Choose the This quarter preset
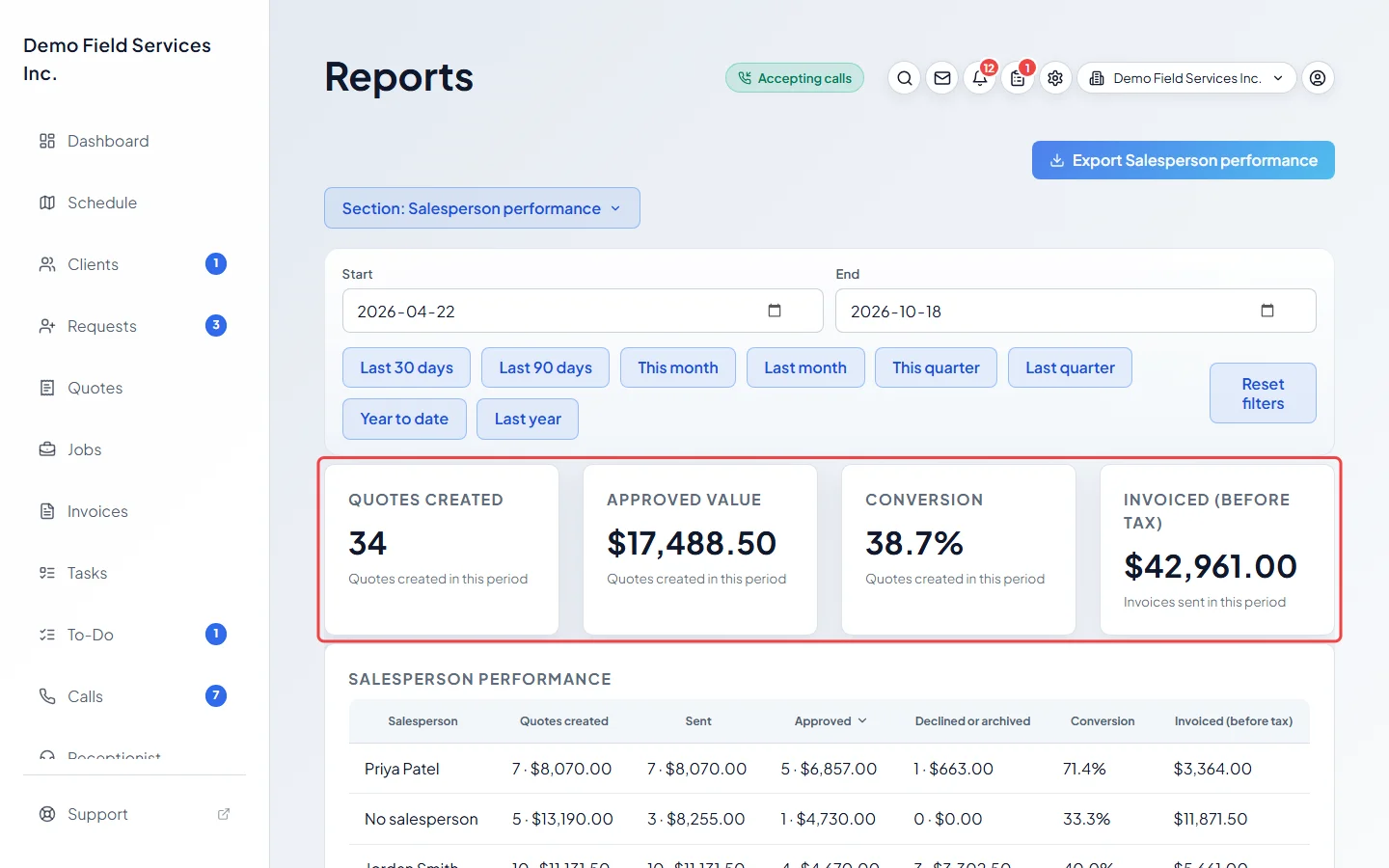The width and height of the screenshot is (1389, 868). click(x=936, y=367)
